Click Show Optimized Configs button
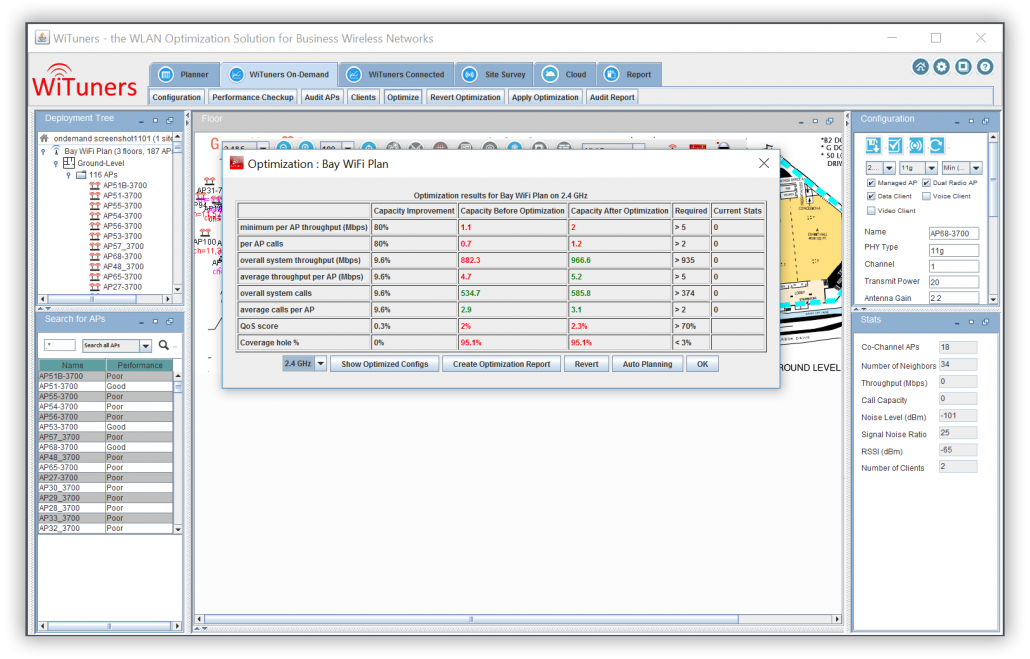The height and width of the screenshot is (659, 1030). (x=384, y=364)
